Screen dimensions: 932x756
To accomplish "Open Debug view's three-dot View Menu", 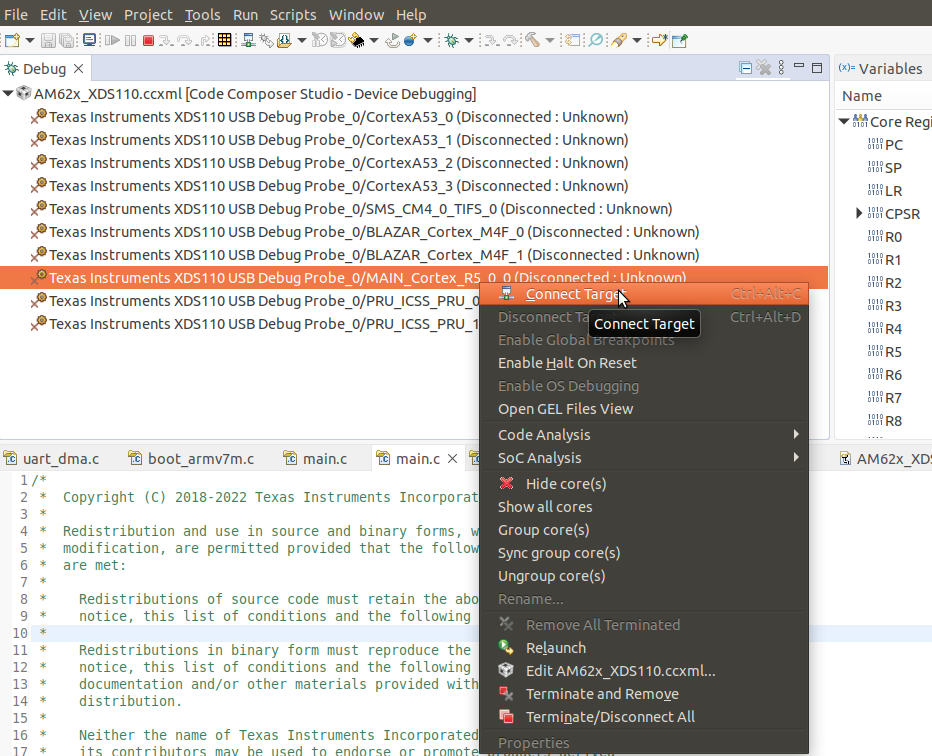I will 781,68.
